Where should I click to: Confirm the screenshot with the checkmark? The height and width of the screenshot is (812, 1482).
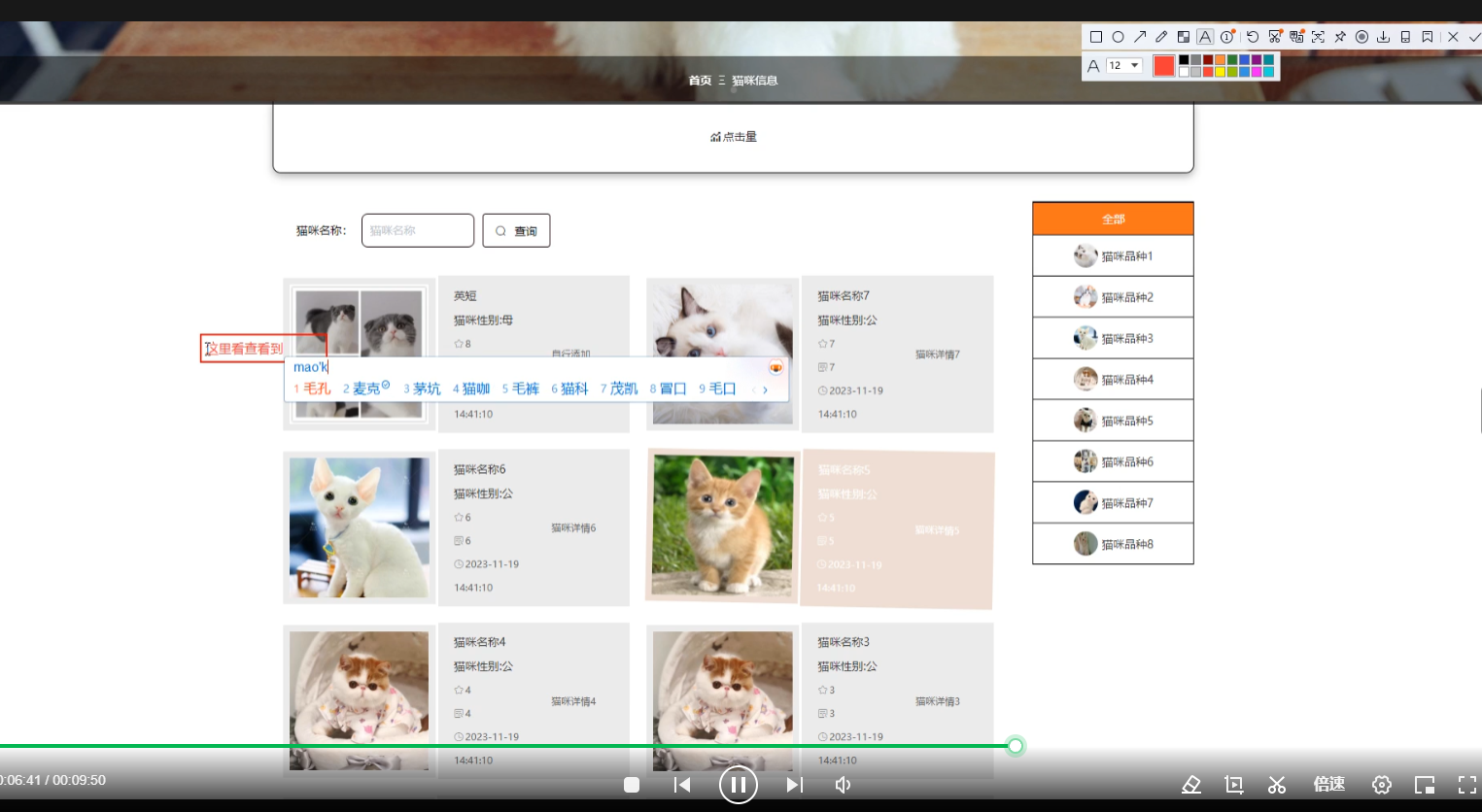(1474, 37)
